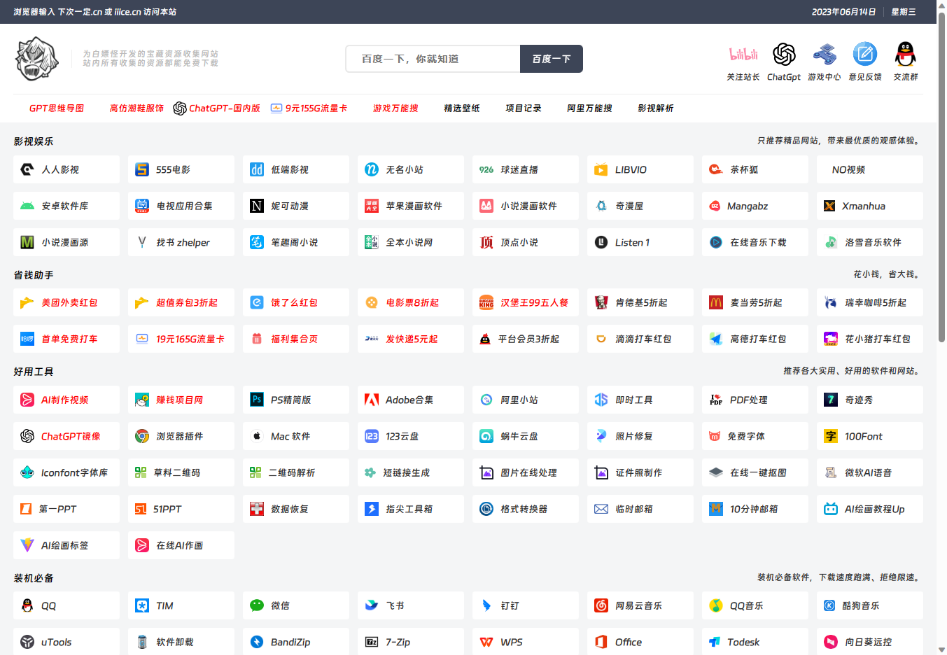Open the 在线AI作画 link
Viewport: 947px width, 655px height.
[181, 545]
